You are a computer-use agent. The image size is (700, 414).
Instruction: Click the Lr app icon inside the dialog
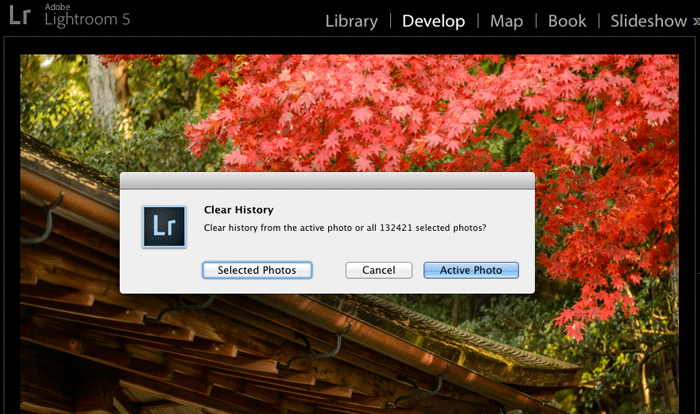(164, 227)
